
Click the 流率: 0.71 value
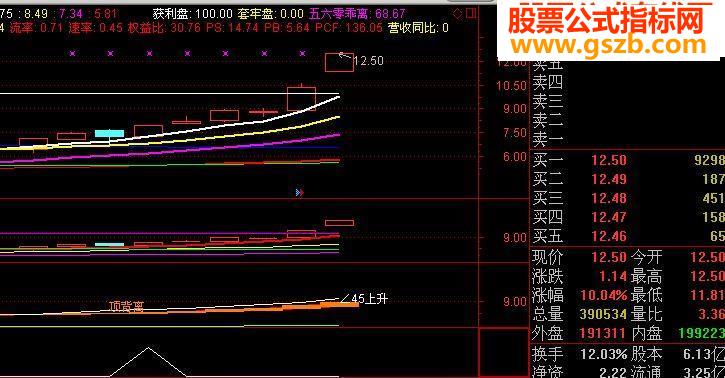(x=36, y=28)
